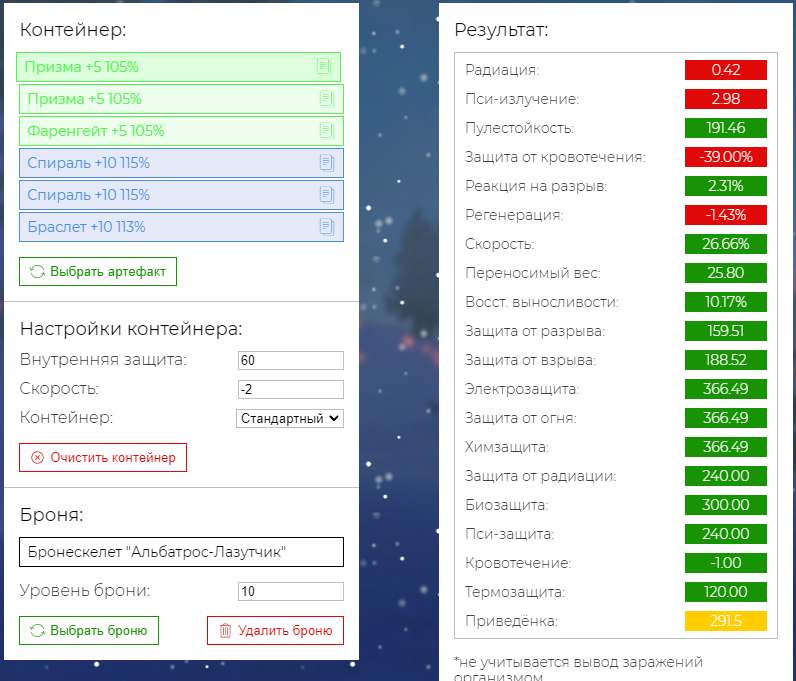The image size is (796, 681).
Task: Click the Выбрать броню button
Action: 89,631
